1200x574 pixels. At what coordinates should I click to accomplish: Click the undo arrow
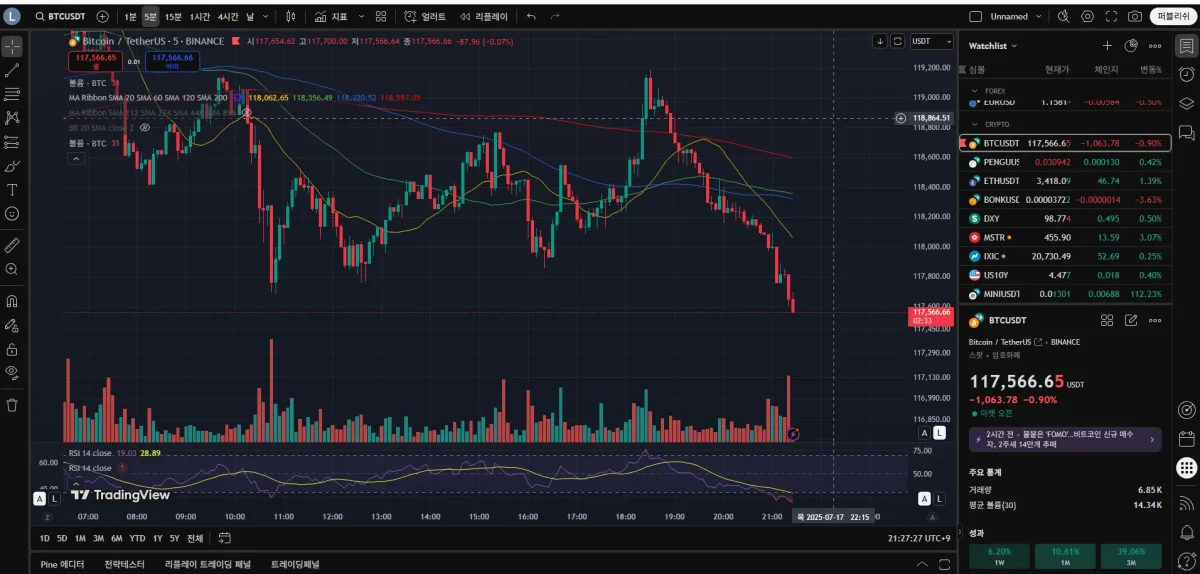tap(531, 16)
